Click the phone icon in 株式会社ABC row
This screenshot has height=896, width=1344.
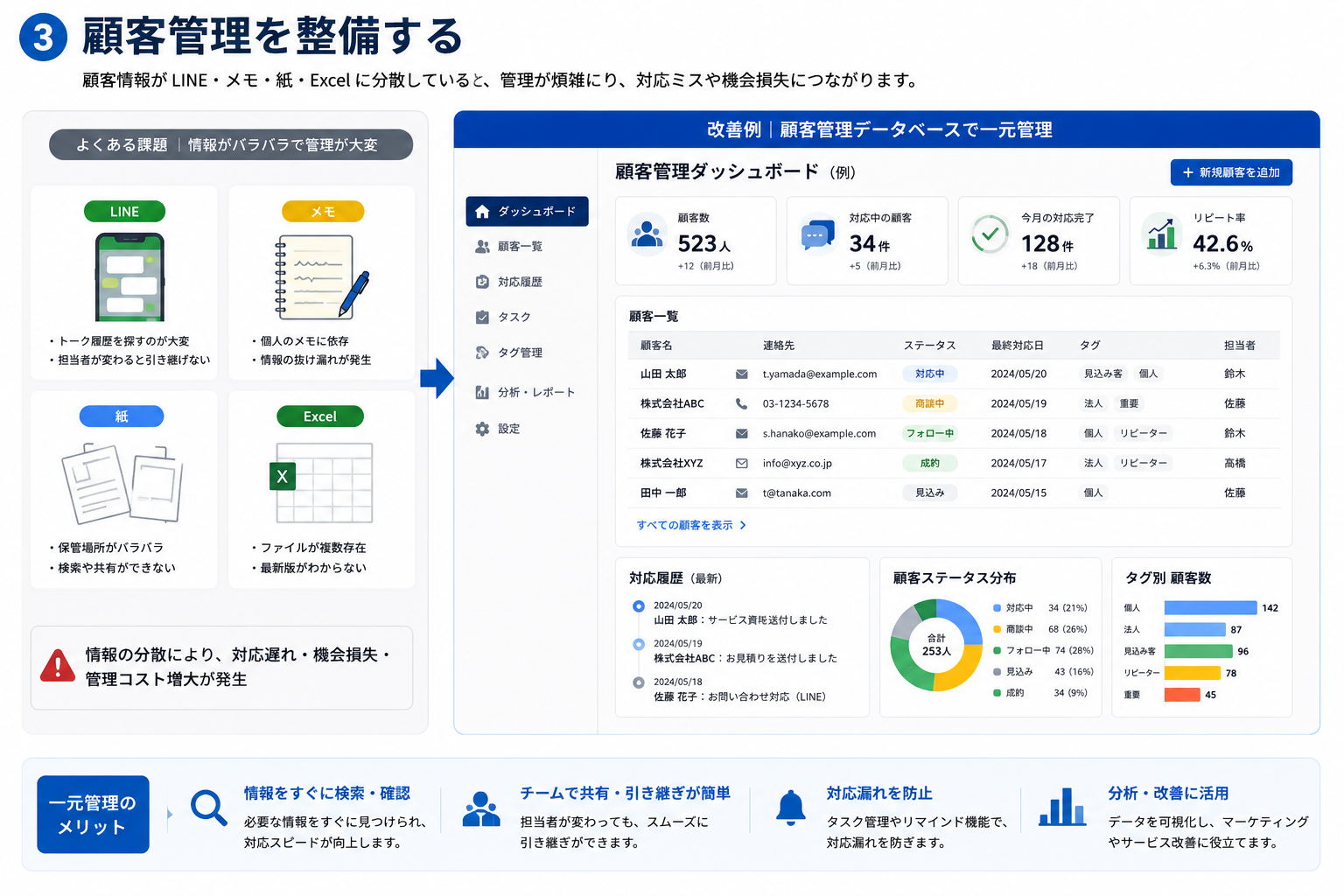pyautogui.click(x=741, y=403)
